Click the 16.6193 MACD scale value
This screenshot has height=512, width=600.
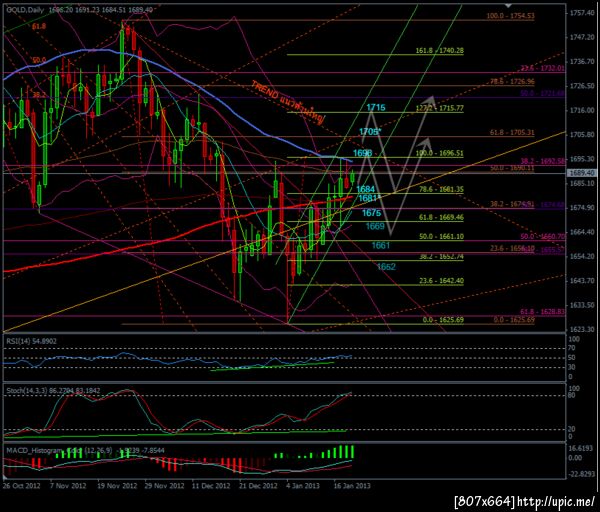[x=581, y=448]
